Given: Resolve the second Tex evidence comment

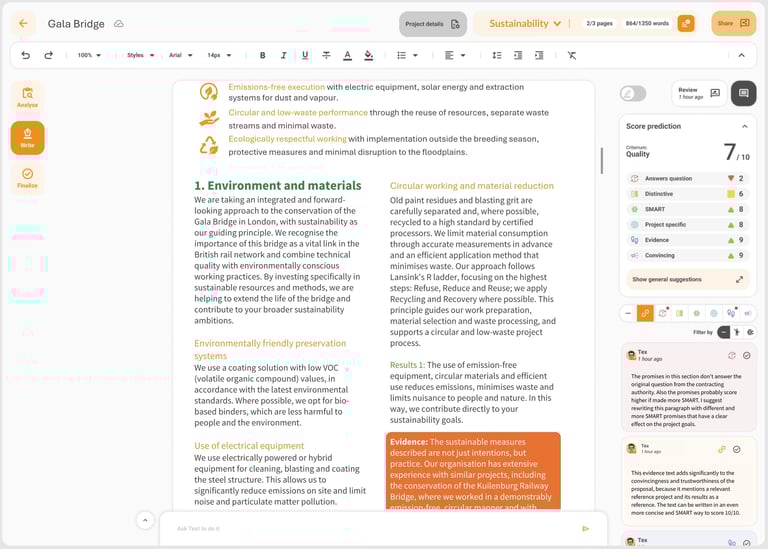Looking at the screenshot, I should (x=737, y=449).
